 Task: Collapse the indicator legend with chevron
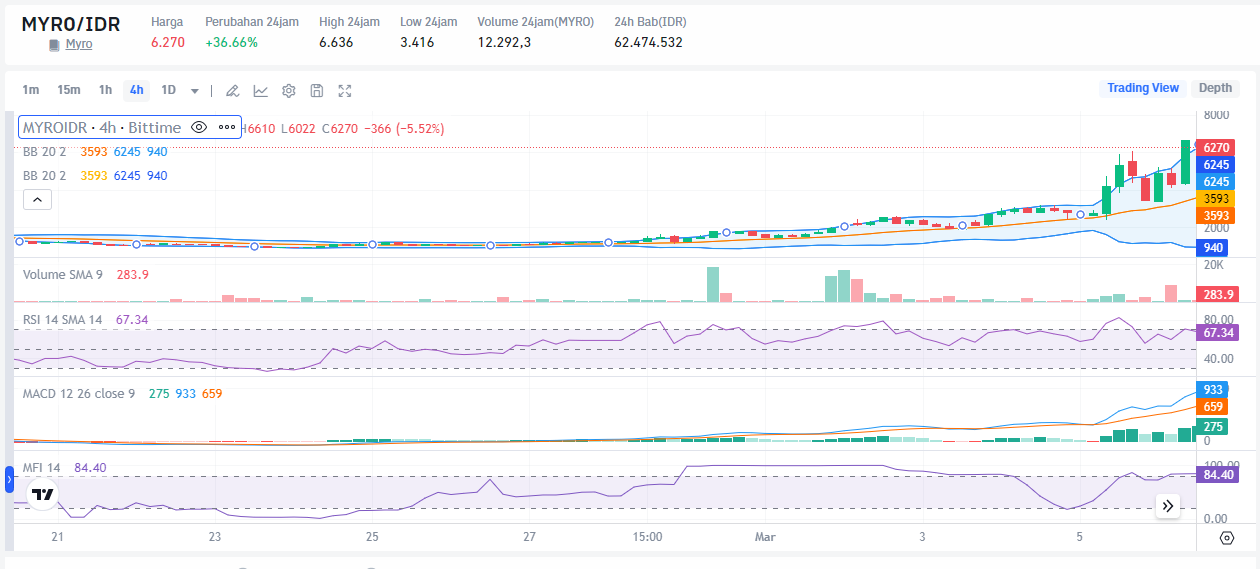coord(37,200)
